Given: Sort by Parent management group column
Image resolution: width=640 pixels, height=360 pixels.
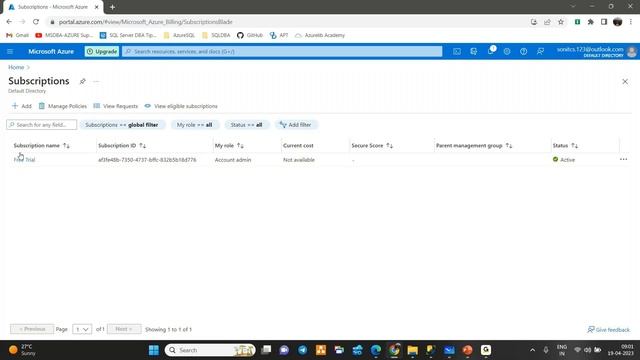Looking at the screenshot, I should 474,146.
